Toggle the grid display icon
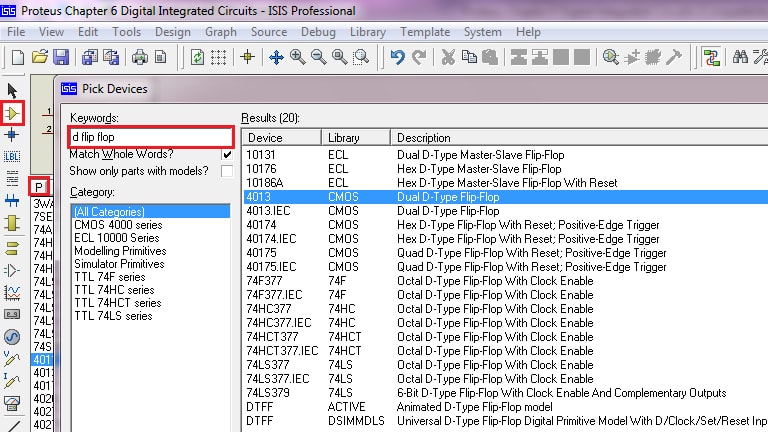 click(x=218, y=57)
